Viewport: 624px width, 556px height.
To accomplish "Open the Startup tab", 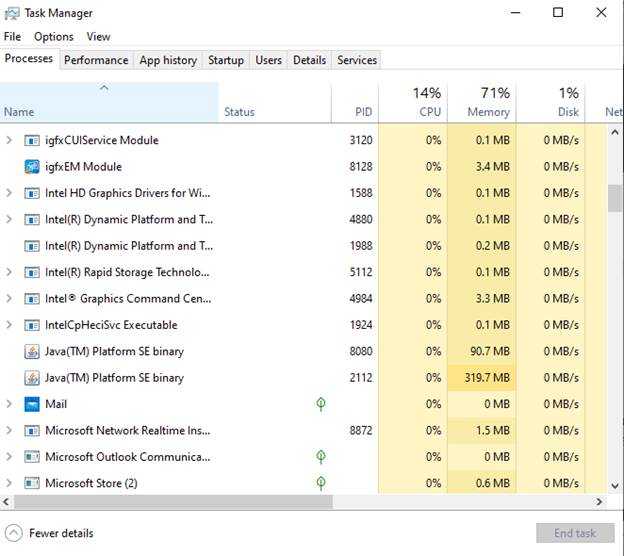I will click(x=226, y=60).
